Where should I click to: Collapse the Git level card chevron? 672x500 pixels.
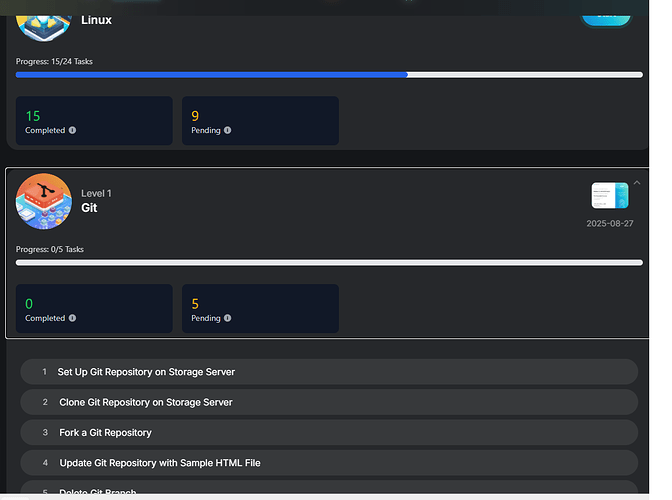coord(637,182)
